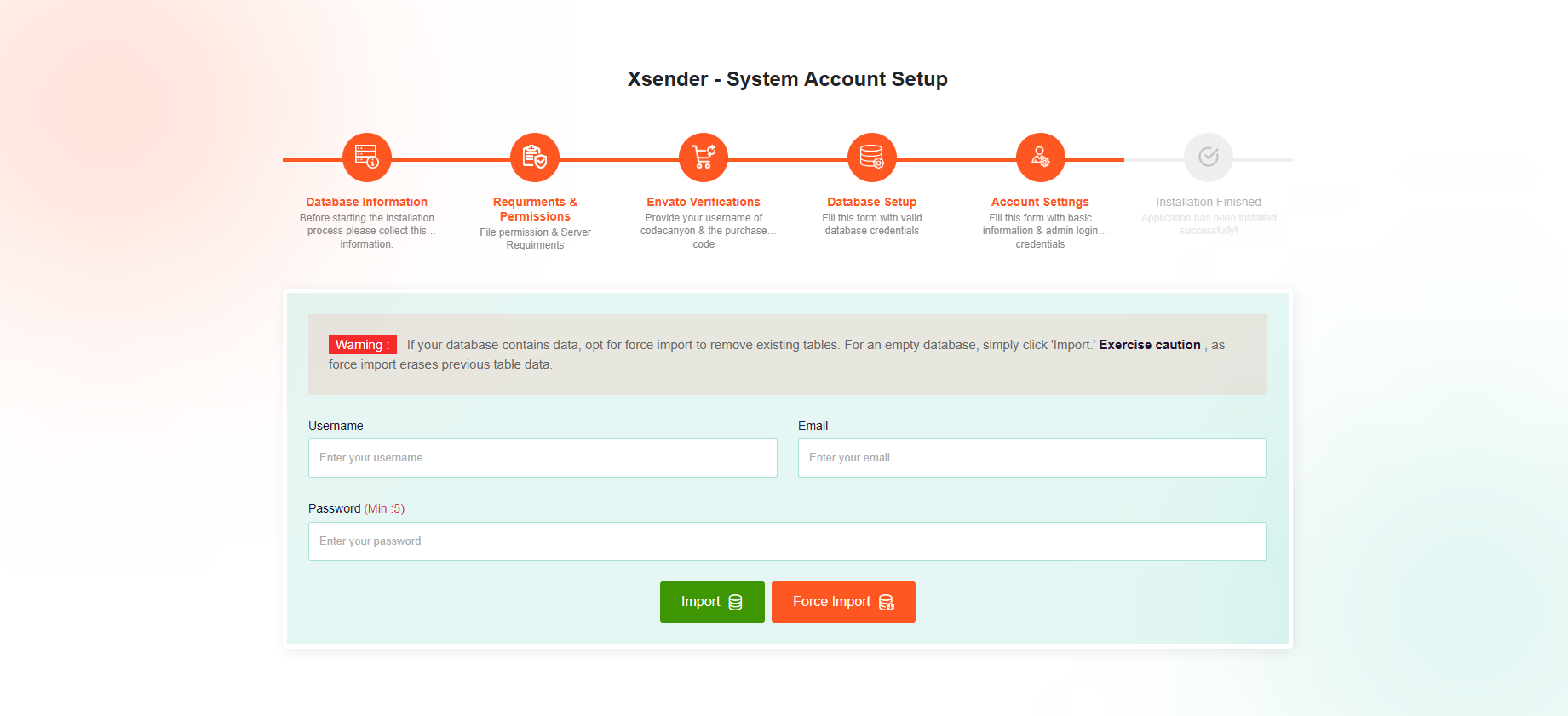
Task: Click the database icon inside Force Import
Action: click(887, 603)
